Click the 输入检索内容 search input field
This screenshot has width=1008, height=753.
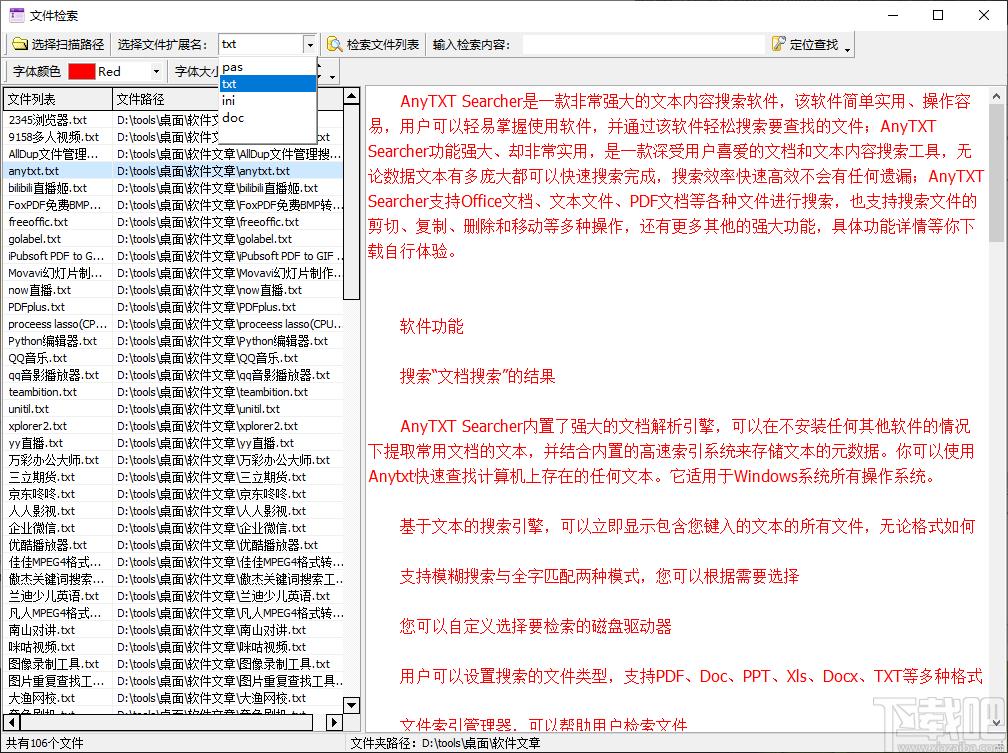[644, 44]
